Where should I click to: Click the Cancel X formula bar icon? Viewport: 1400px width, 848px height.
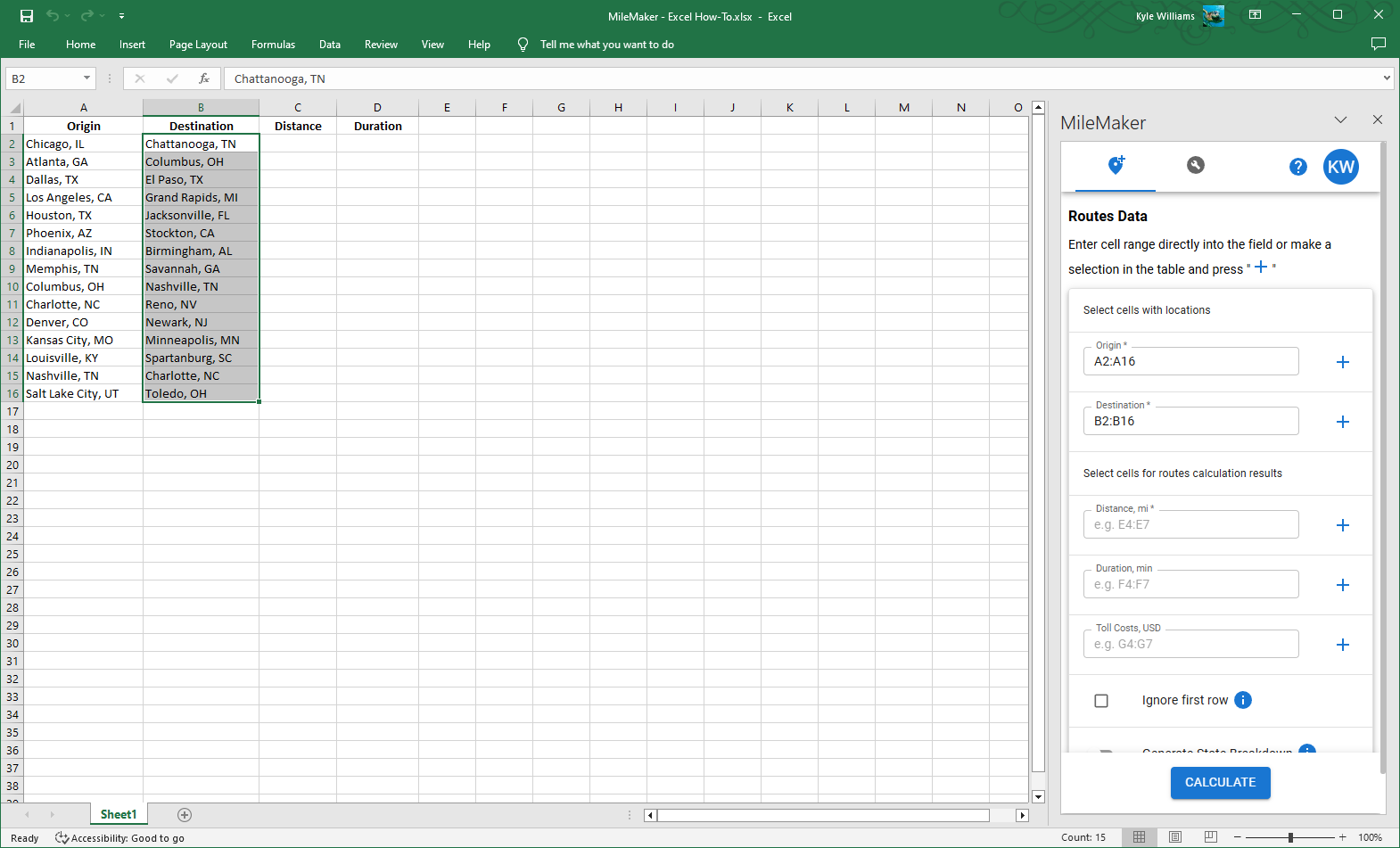[x=140, y=78]
